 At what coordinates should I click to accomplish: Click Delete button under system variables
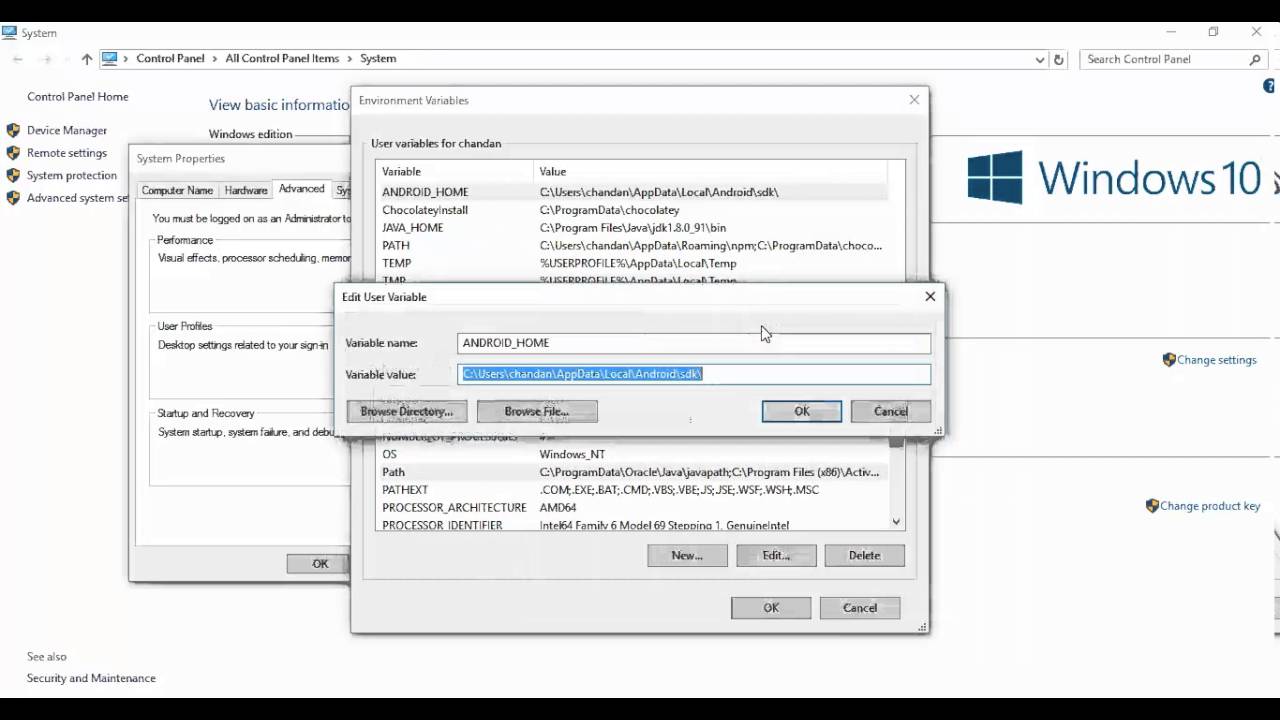[865, 555]
